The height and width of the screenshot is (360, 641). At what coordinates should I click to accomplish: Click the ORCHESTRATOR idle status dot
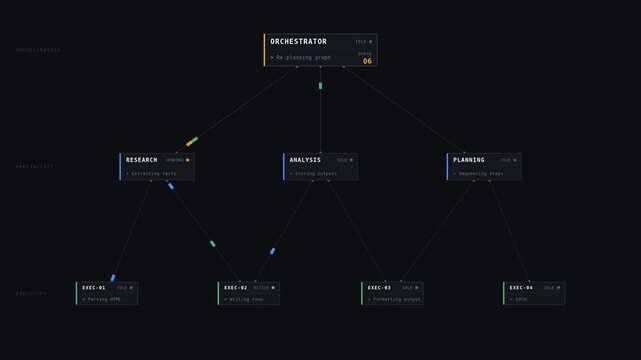[x=370, y=42]
